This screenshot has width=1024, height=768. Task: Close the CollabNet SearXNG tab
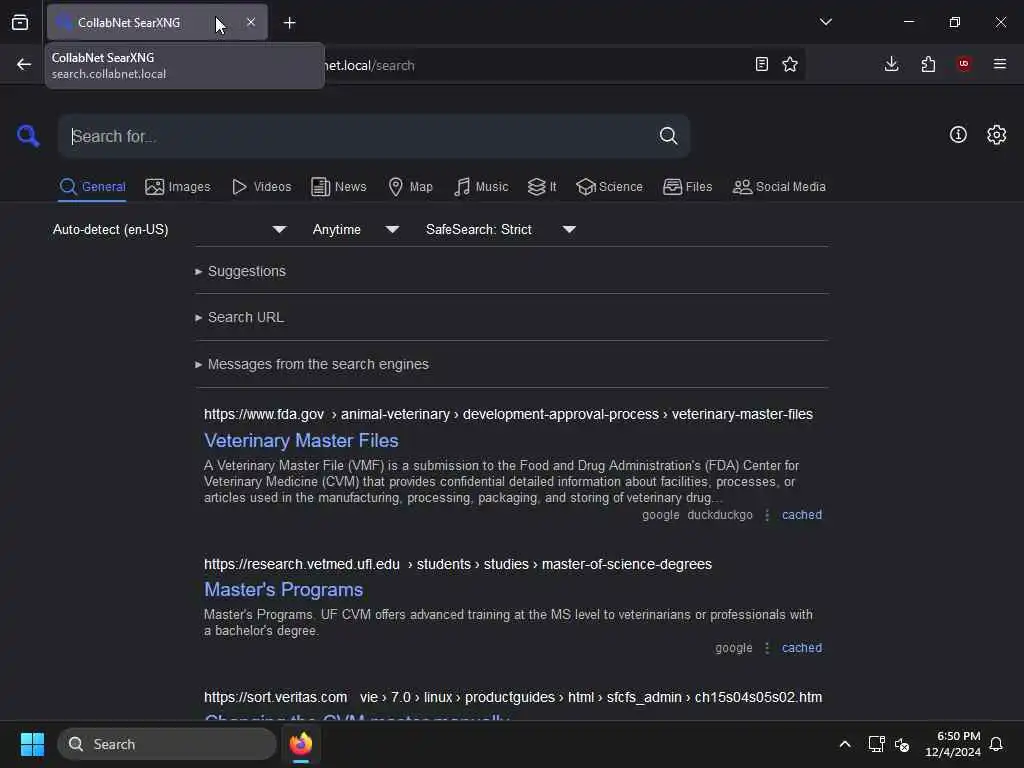(x=251, y=22)
